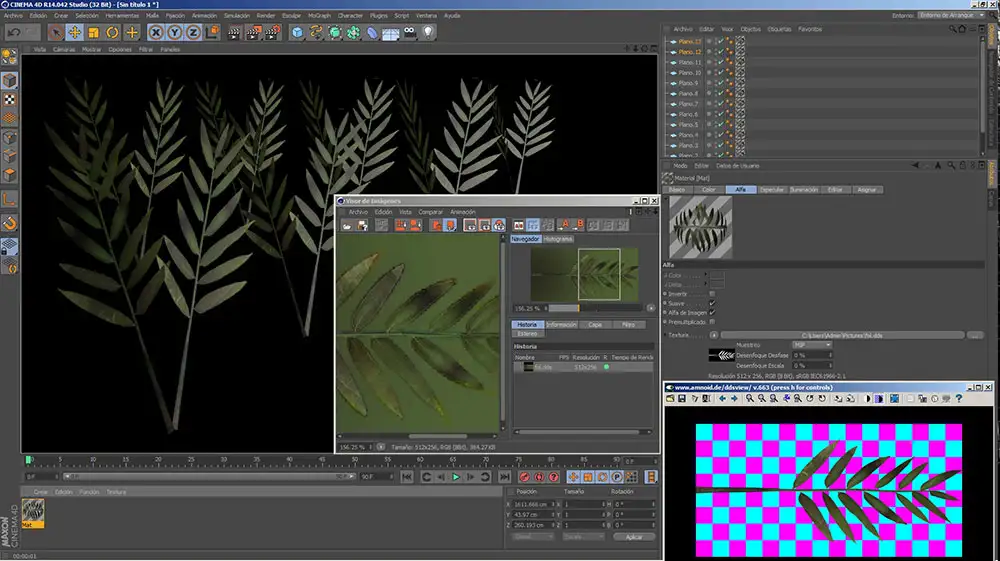Switch to Color tab in material attributes

[709, 189]
